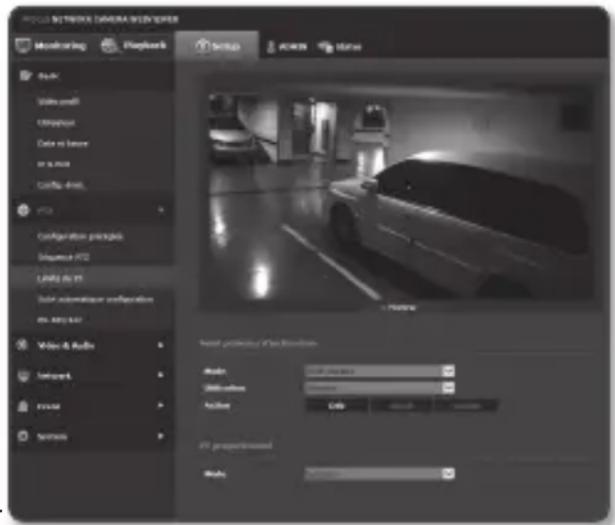Expand the Video & Audio menu arrow
This screenshot has width=615, height=525.
(160, 346)
